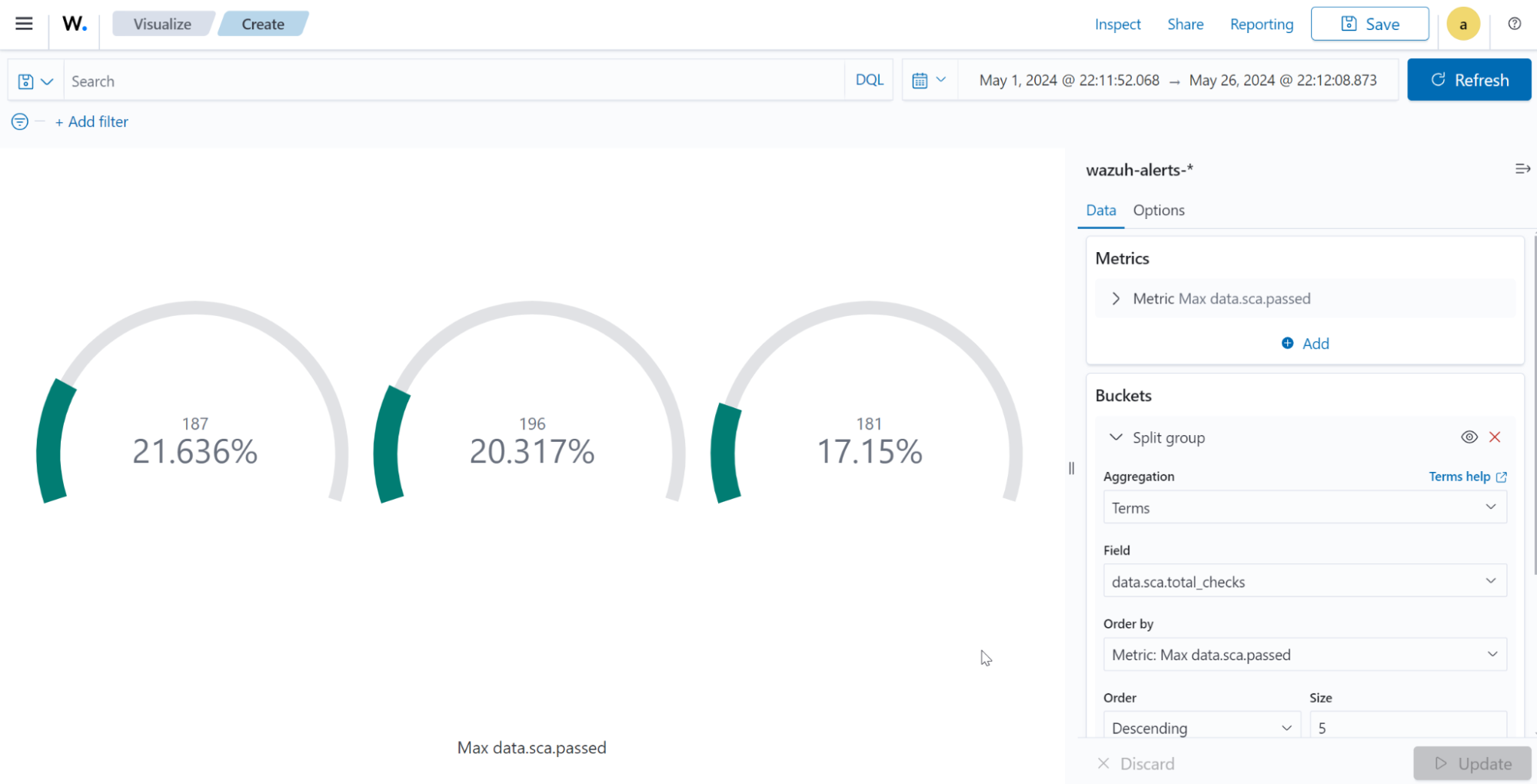Viewport: 1537px width, 784px height.
Task: Open the help menu question mark icon
Action: pos(1513,24)
